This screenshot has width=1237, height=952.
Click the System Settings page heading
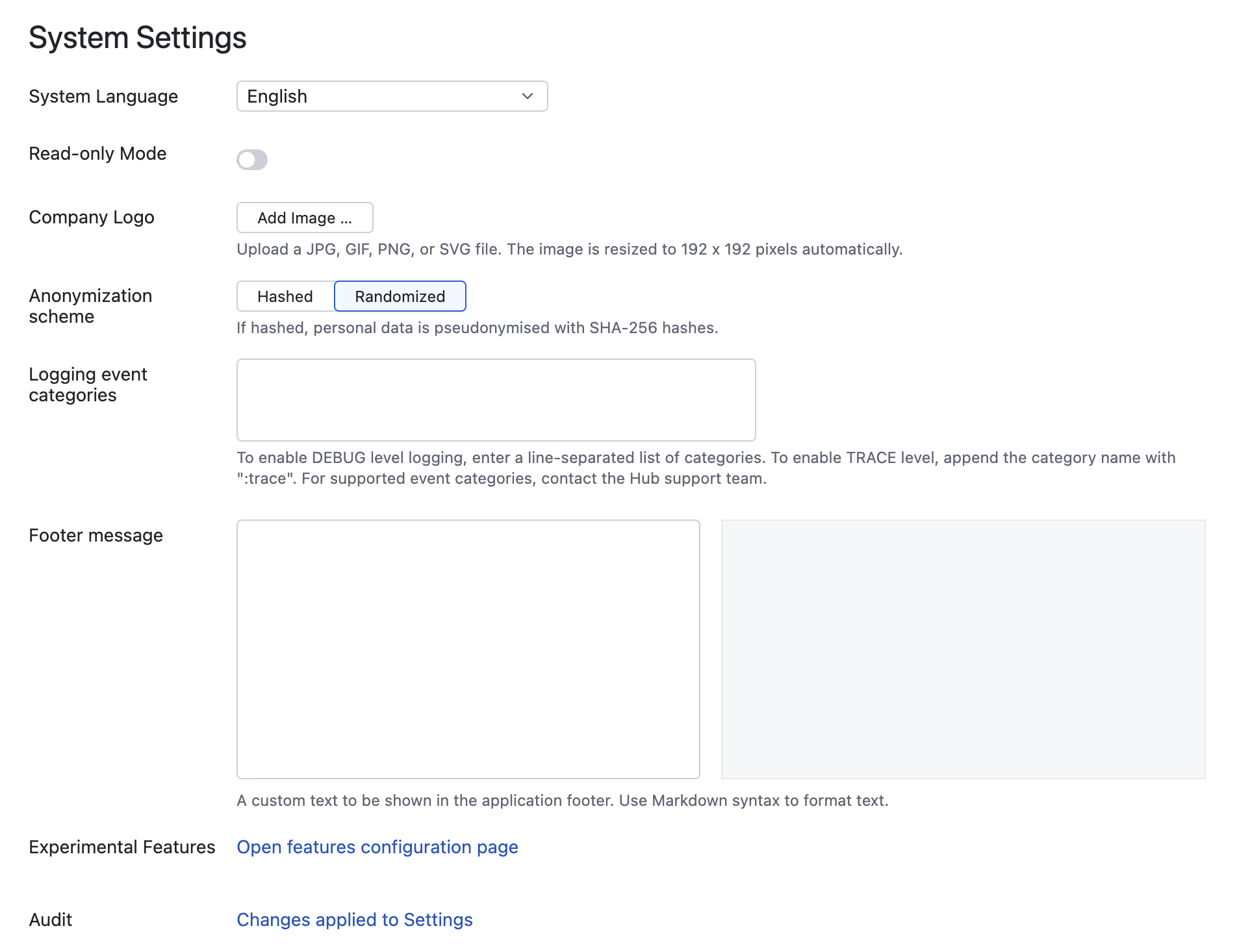(137, 37)
